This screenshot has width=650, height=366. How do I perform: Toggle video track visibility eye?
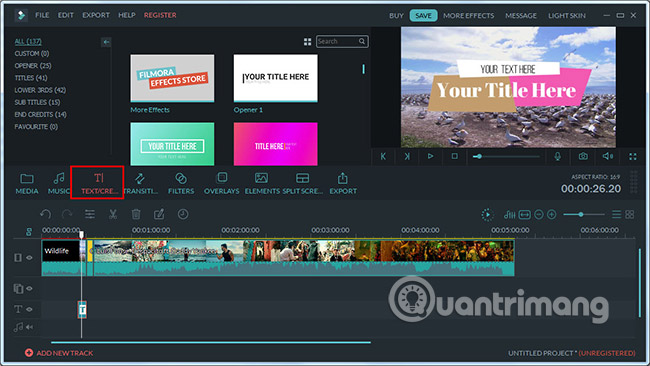29,258
